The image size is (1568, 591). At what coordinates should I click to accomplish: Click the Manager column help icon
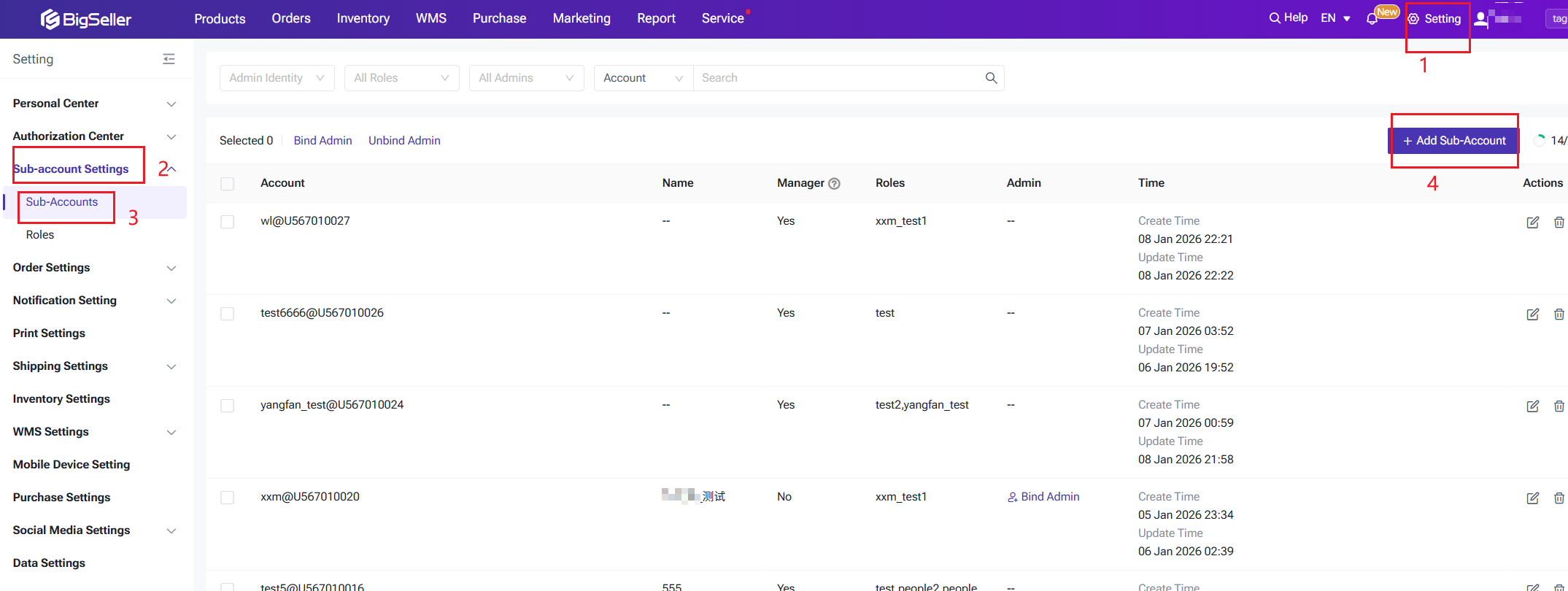[834, 184]
